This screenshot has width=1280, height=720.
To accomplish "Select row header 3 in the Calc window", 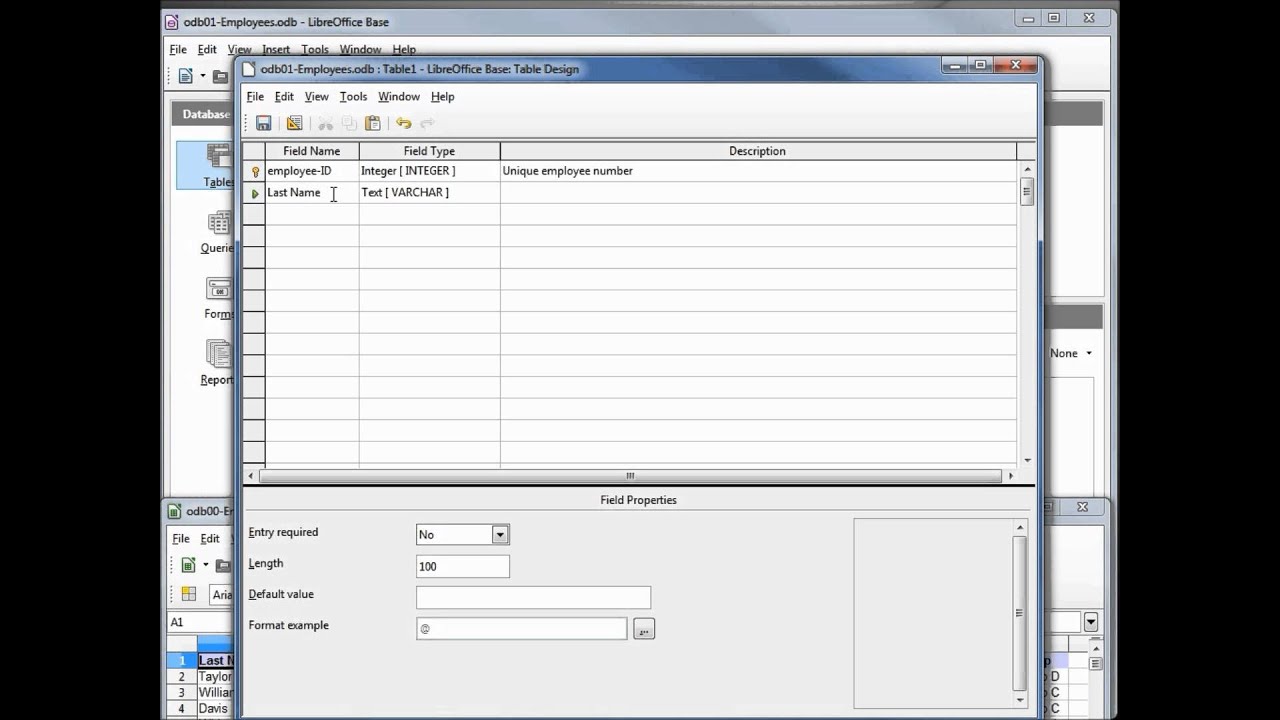I will 182,693.
